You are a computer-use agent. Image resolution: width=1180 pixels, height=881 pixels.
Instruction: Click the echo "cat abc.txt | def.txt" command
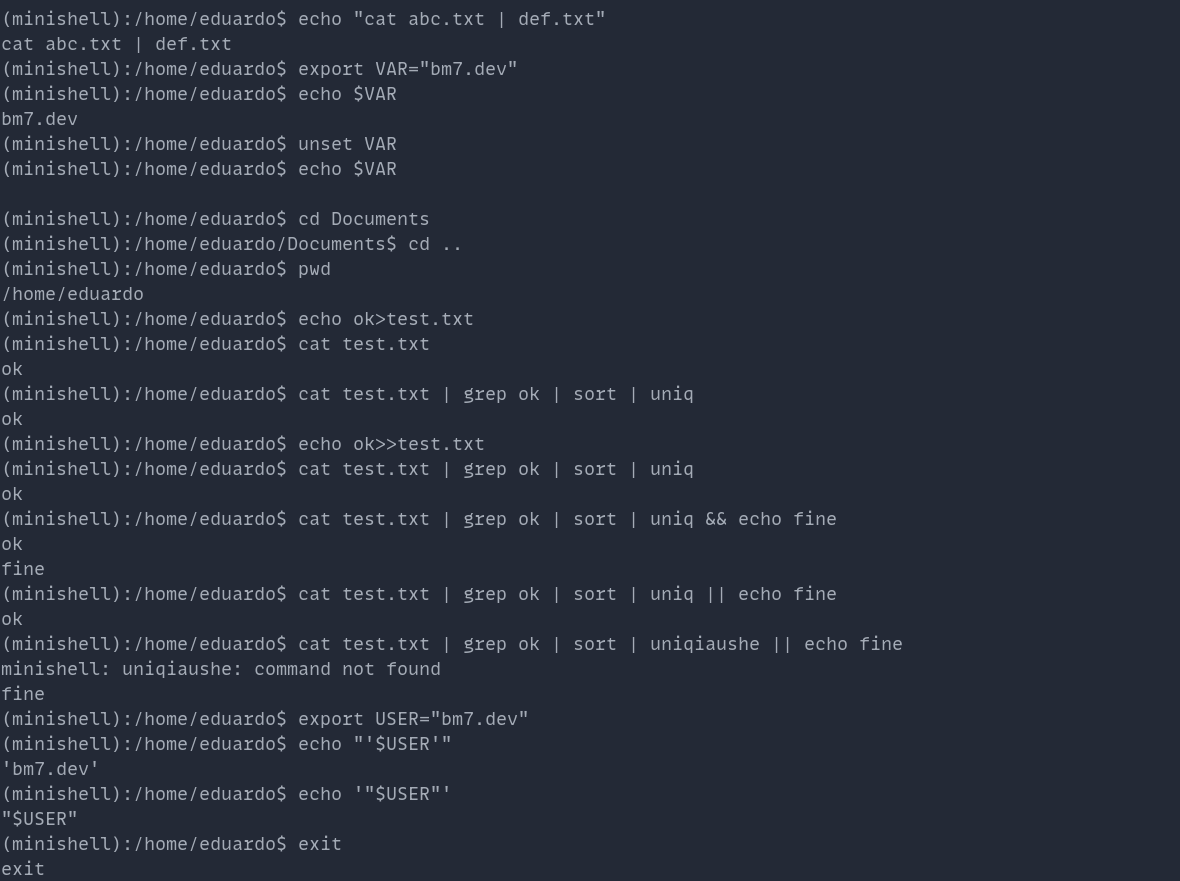pos(452,19)
